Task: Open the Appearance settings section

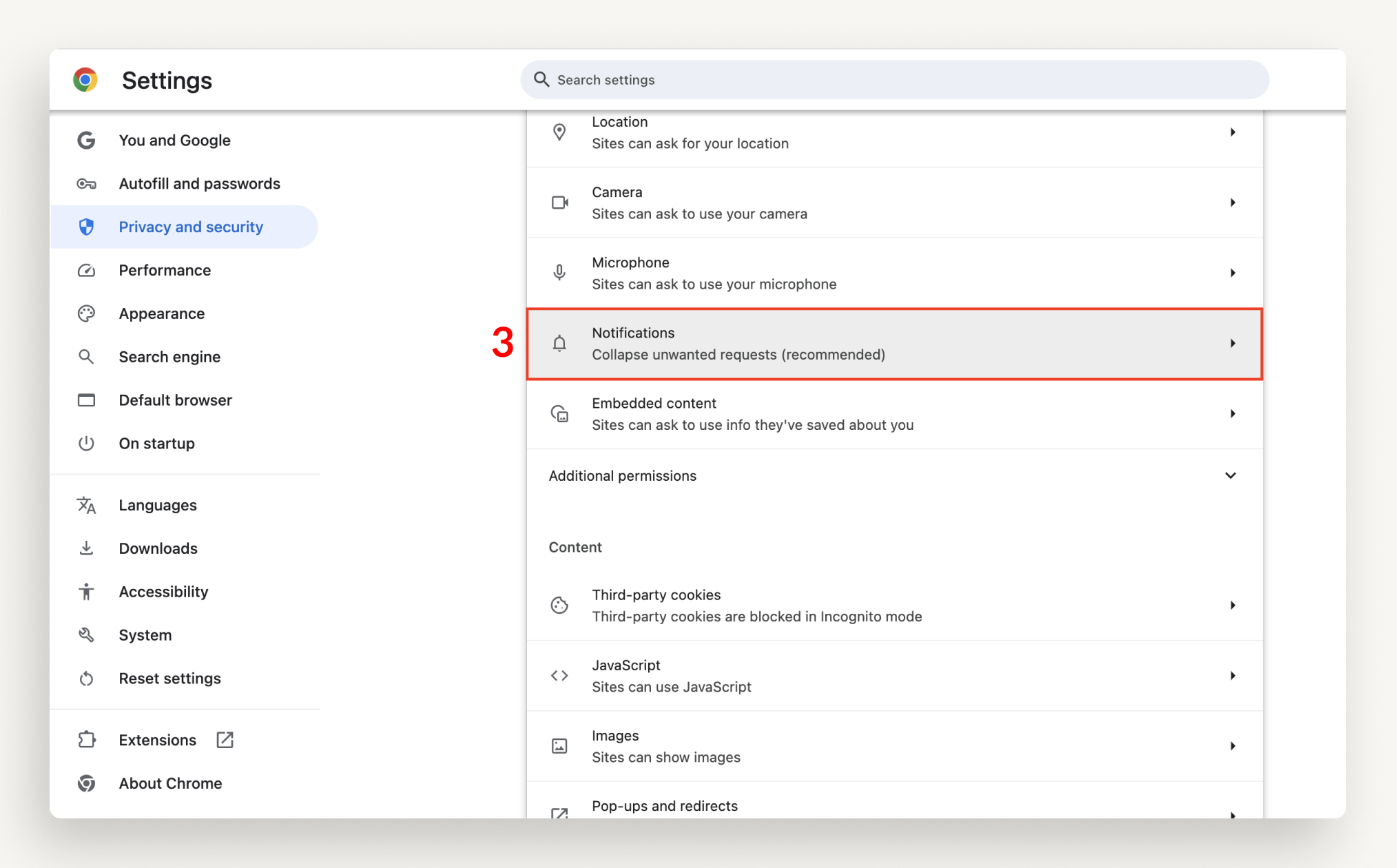Action: (x=162, y=313)
